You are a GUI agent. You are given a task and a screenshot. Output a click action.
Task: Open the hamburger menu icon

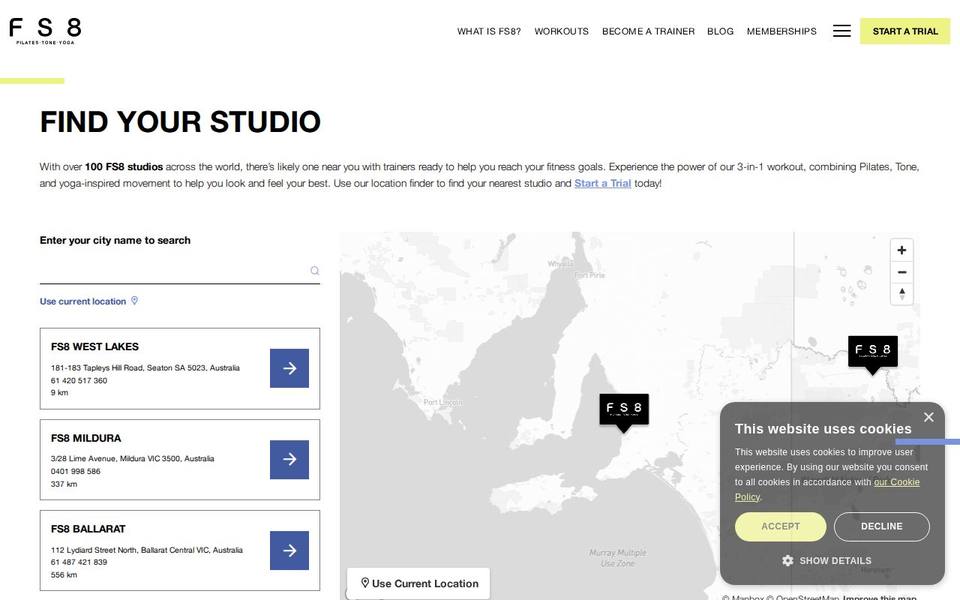pos(841,31)
